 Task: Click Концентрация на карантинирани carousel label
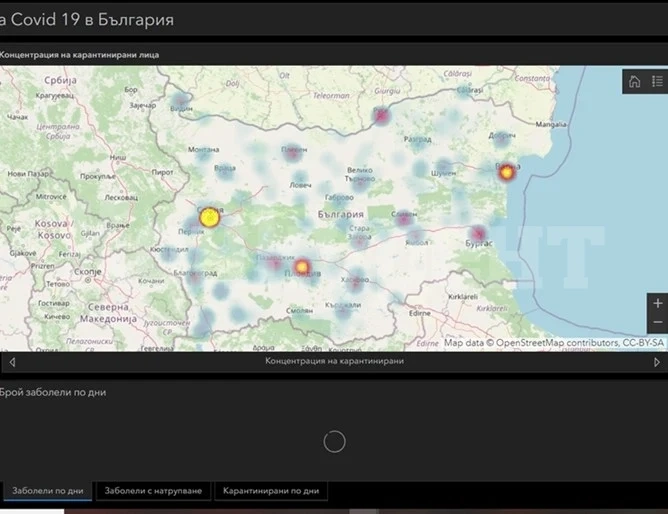pos(334,361)
